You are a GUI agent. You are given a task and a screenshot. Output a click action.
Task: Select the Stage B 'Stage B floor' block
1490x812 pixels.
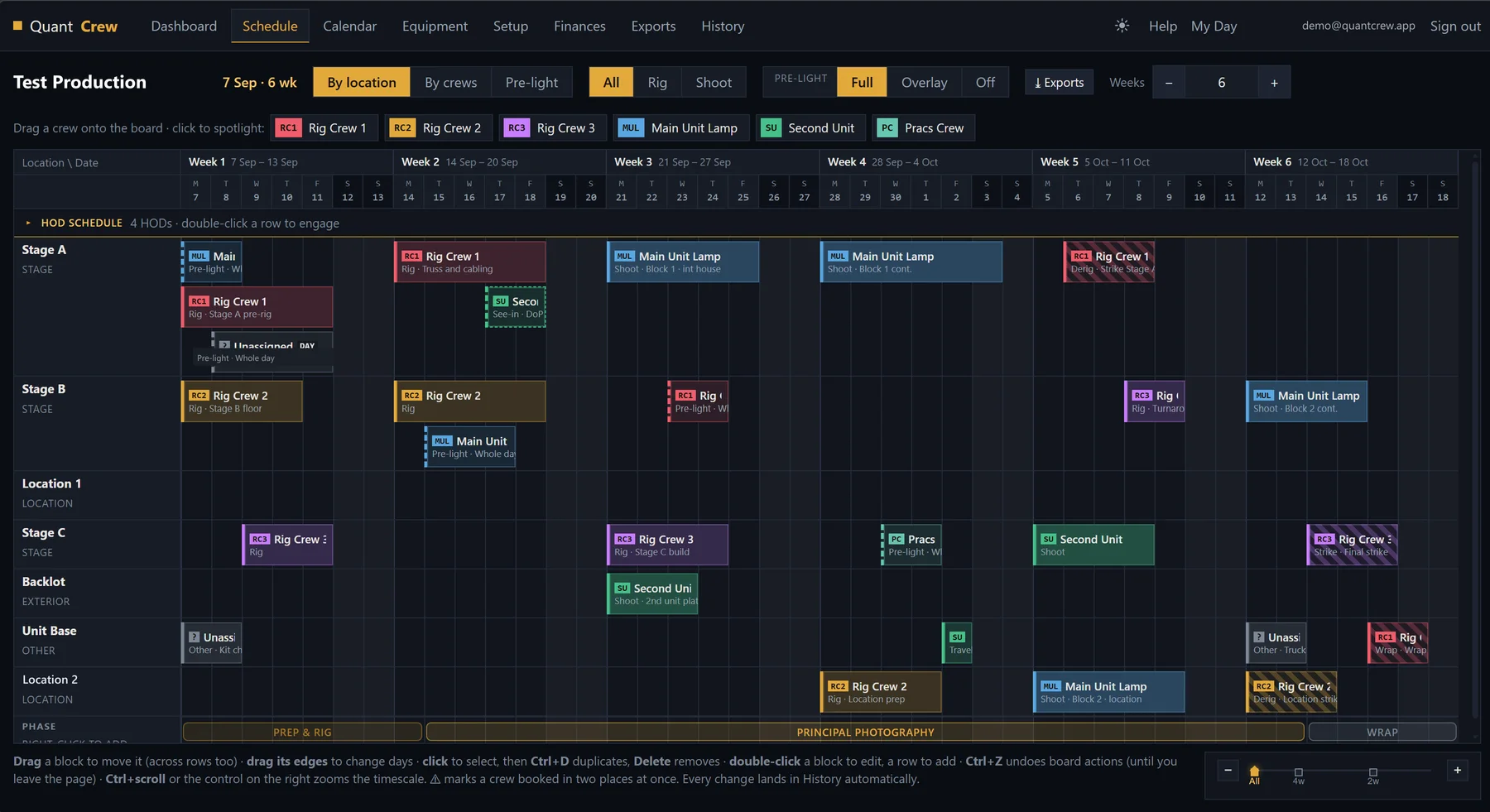tap(242, 401)
